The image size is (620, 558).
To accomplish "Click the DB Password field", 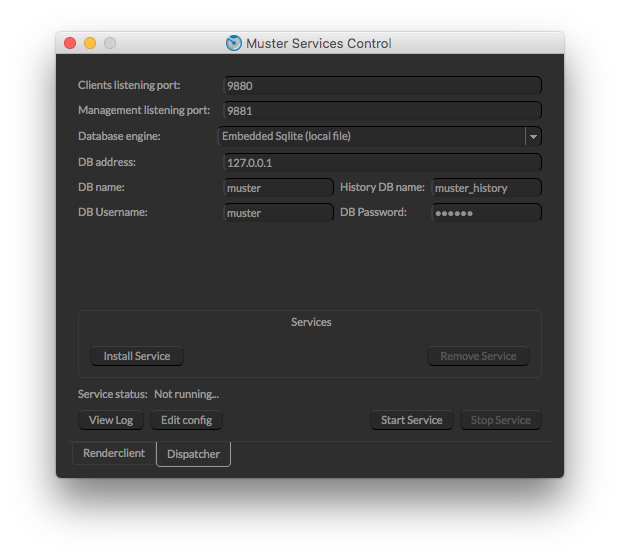I will [x=486, y=212].
